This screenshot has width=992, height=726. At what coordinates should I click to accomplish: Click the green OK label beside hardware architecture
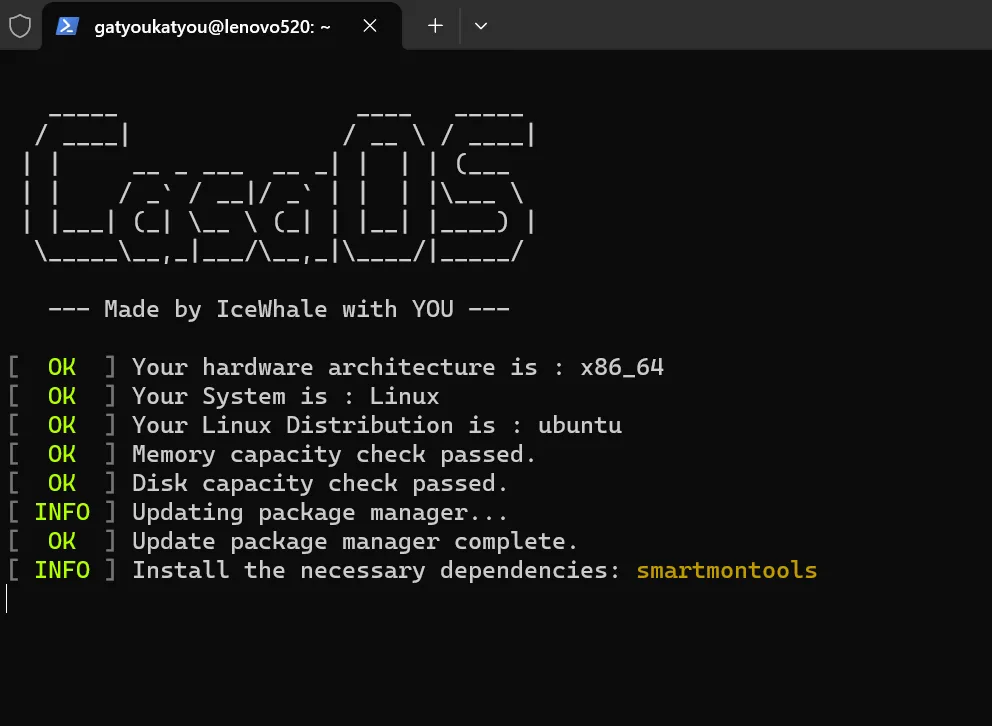[x=62, y=367]
